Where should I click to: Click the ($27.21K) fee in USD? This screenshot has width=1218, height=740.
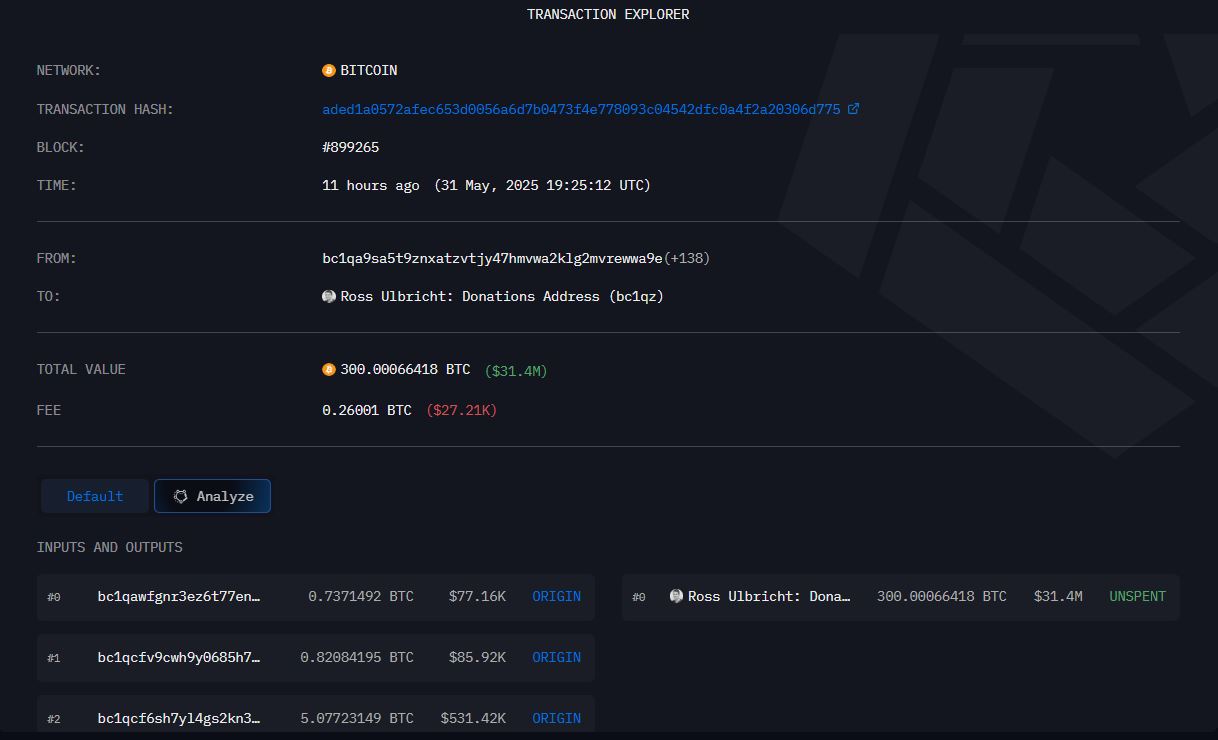(461, 410)
